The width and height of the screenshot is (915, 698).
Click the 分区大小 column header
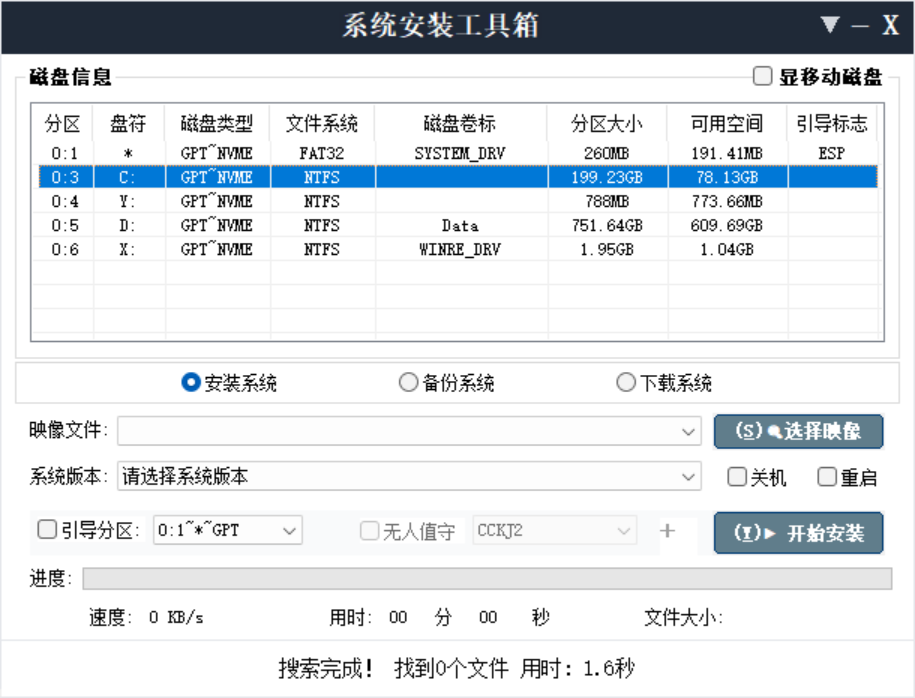(x=607, y=124)
